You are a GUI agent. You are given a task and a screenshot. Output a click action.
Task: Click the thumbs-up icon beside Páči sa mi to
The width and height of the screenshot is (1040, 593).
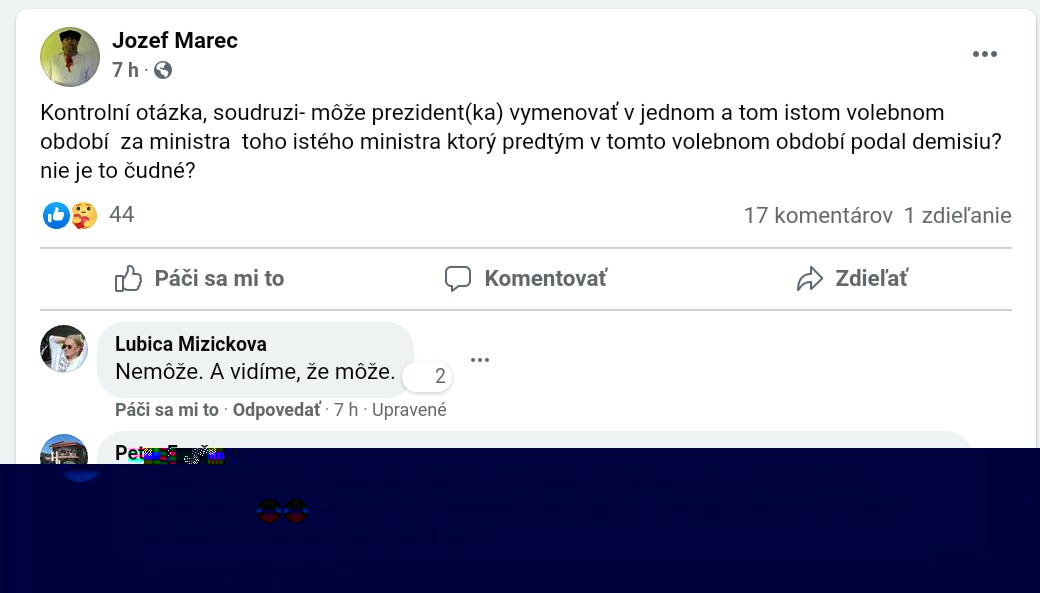128,279
